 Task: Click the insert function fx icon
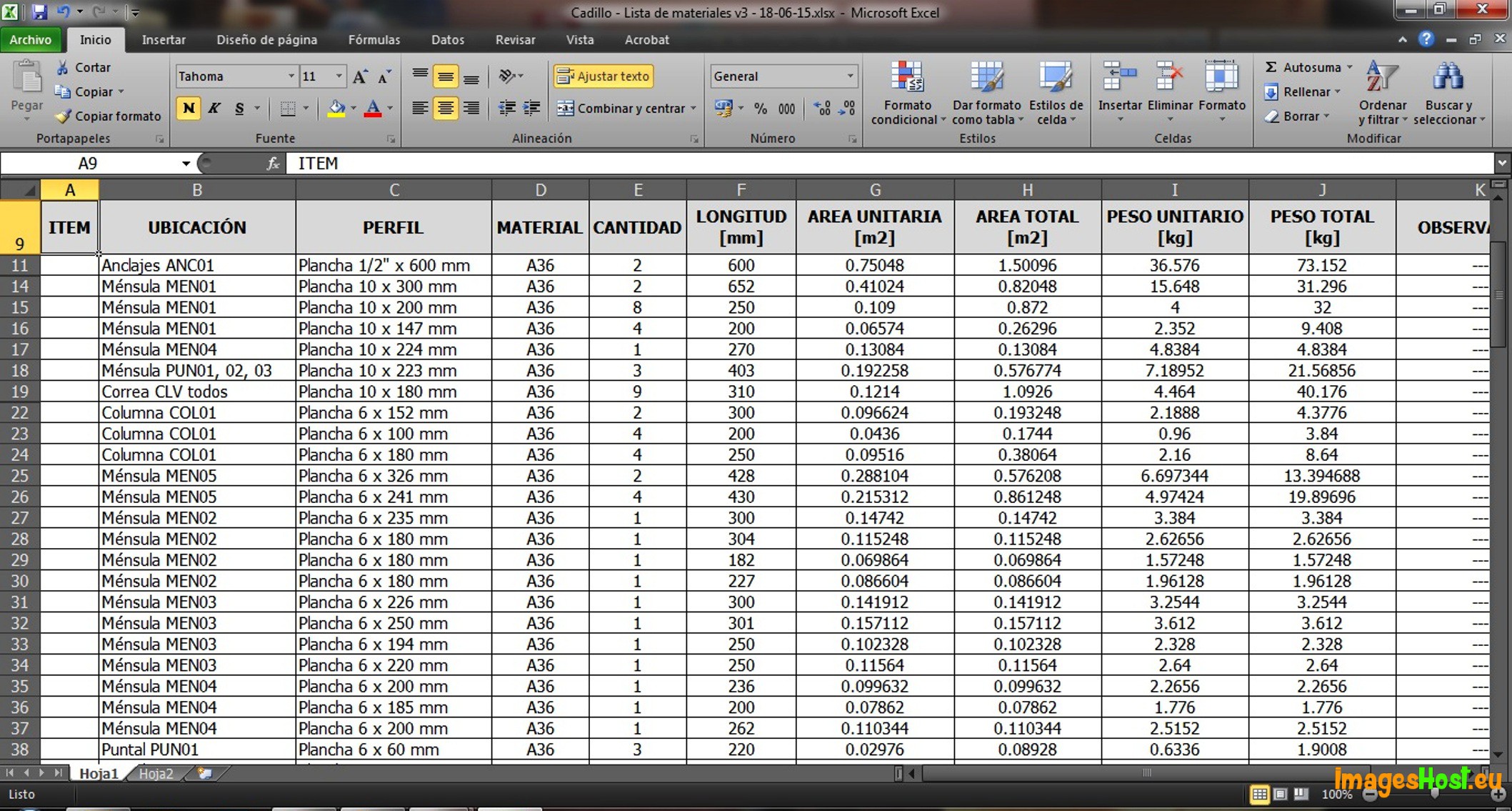click(x=273, y=164)
